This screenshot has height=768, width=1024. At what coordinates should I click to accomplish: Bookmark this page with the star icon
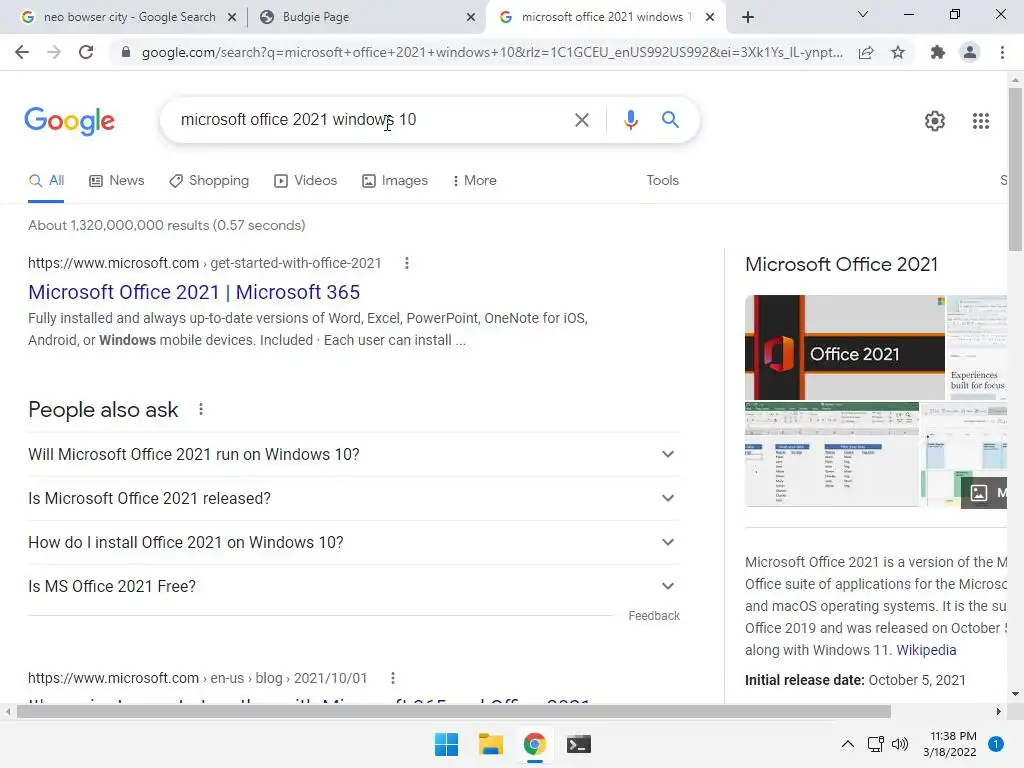click(898, 52)
